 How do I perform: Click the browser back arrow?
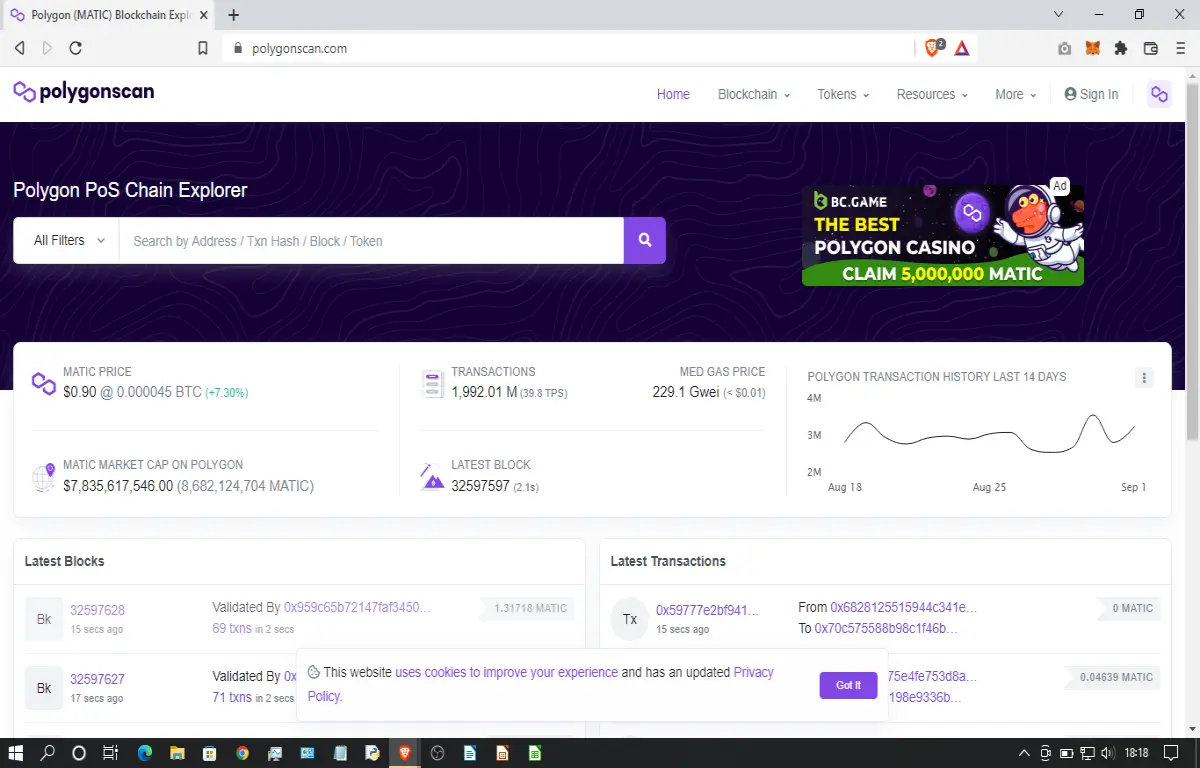pyautogui.click(x=19, y=48)
